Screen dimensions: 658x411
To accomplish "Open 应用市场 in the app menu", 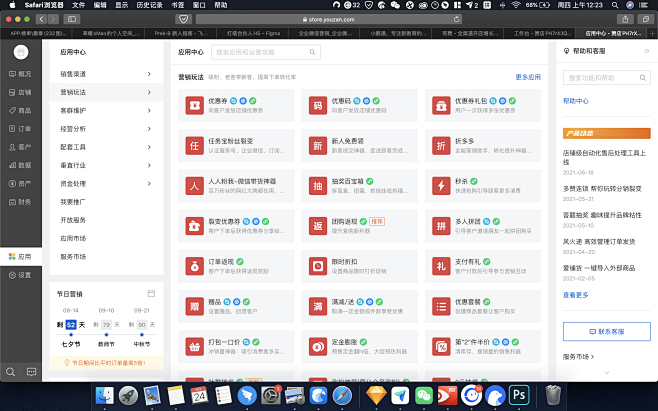I will pos(73,238).
